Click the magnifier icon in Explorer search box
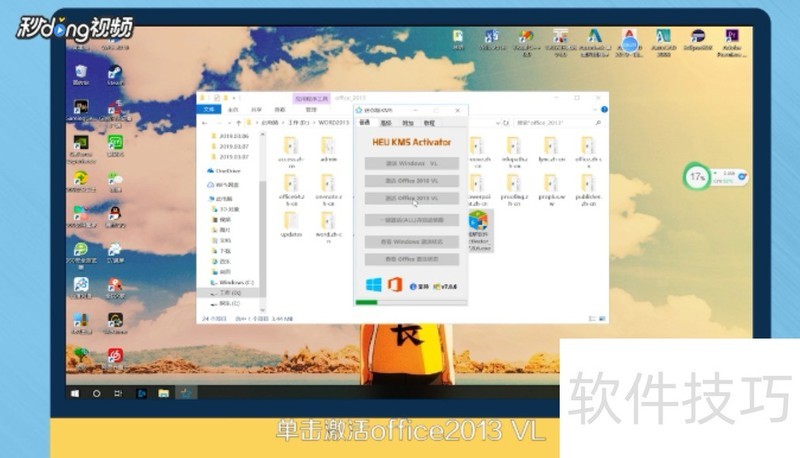The width and height of the screenshot is (800, 458). 598,123
